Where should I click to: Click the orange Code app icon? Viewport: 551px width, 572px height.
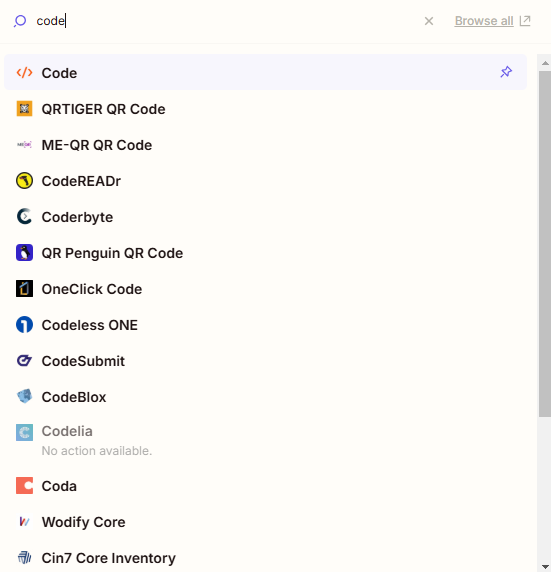[24, 73]
